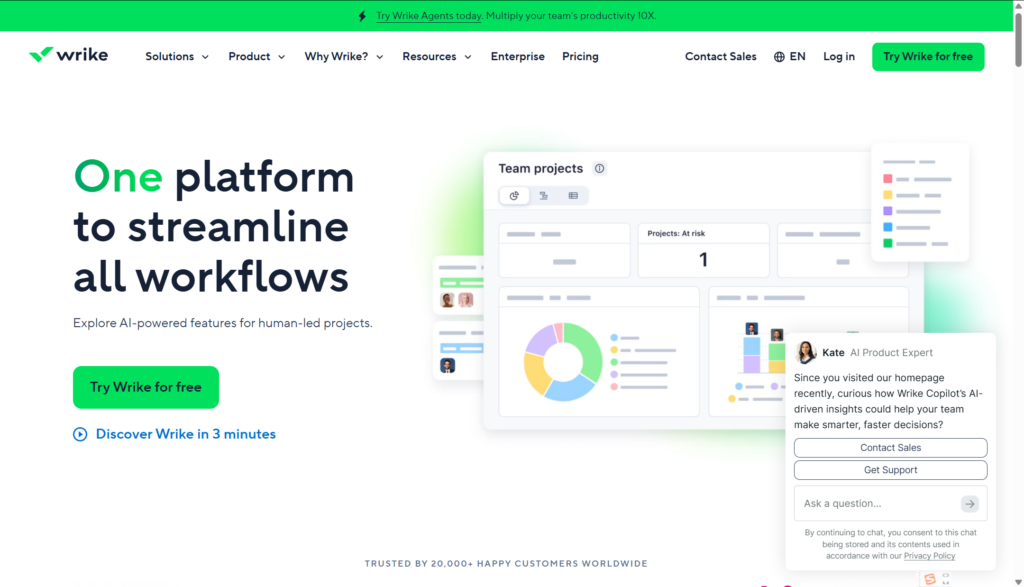Select the pie chart view icon
The height and width of the screenshot is (587, 1024).
tap(514, 196)
